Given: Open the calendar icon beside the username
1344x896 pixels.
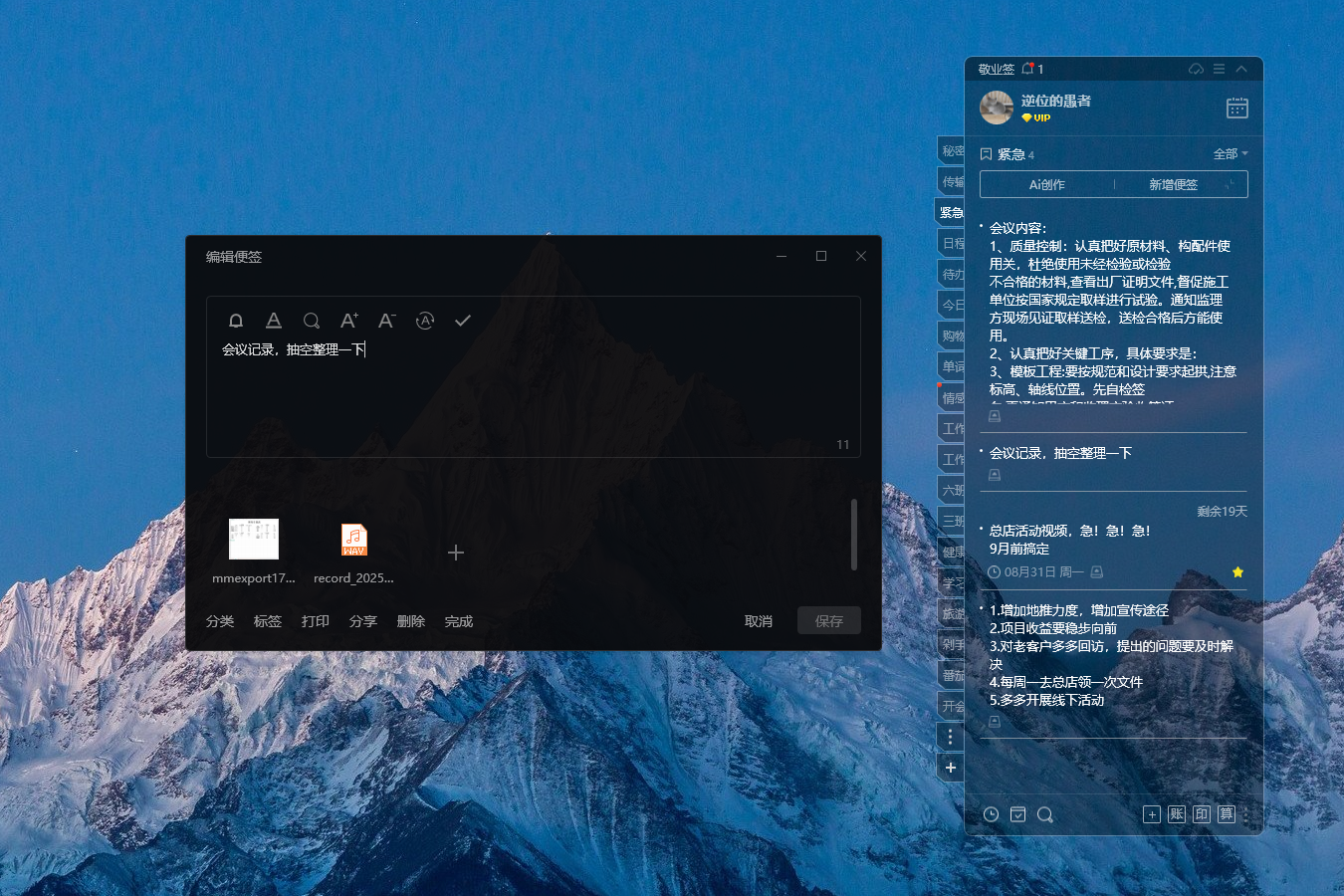Looking at the screenshot, I should pyautogui.click(x=1237, y=108).
